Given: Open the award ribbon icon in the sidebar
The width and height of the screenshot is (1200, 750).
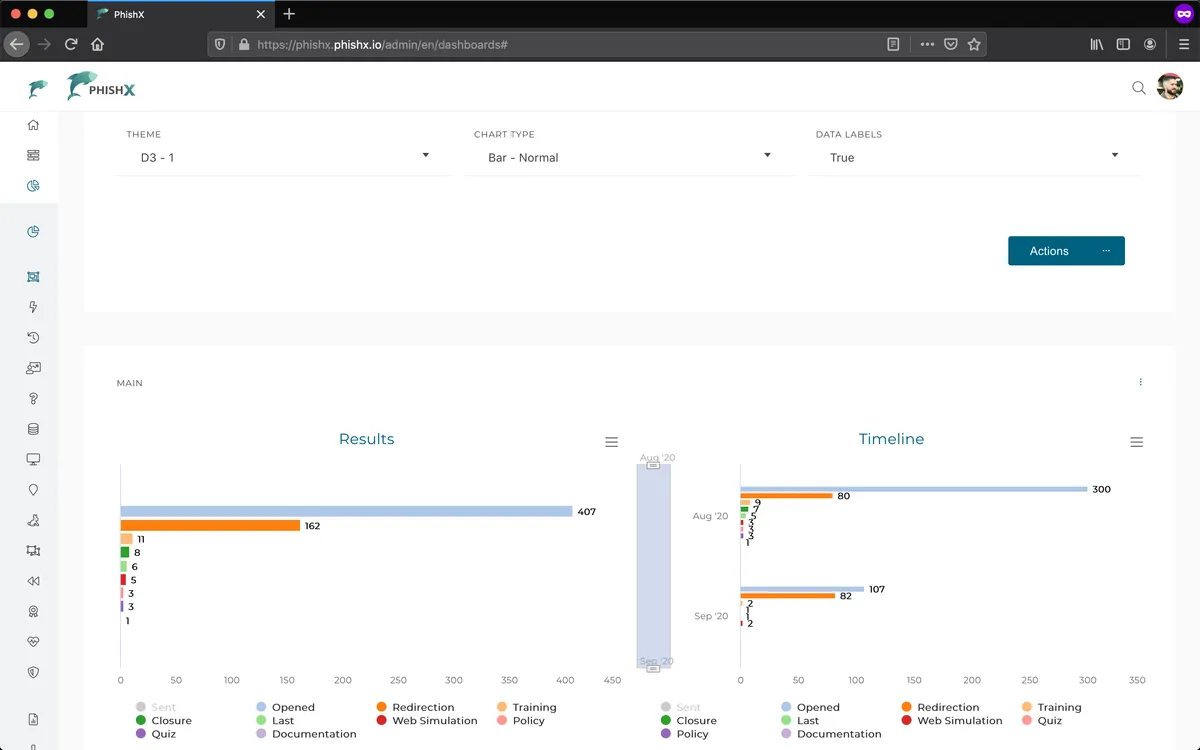Looking at the screenshot, I should [33, 611].
